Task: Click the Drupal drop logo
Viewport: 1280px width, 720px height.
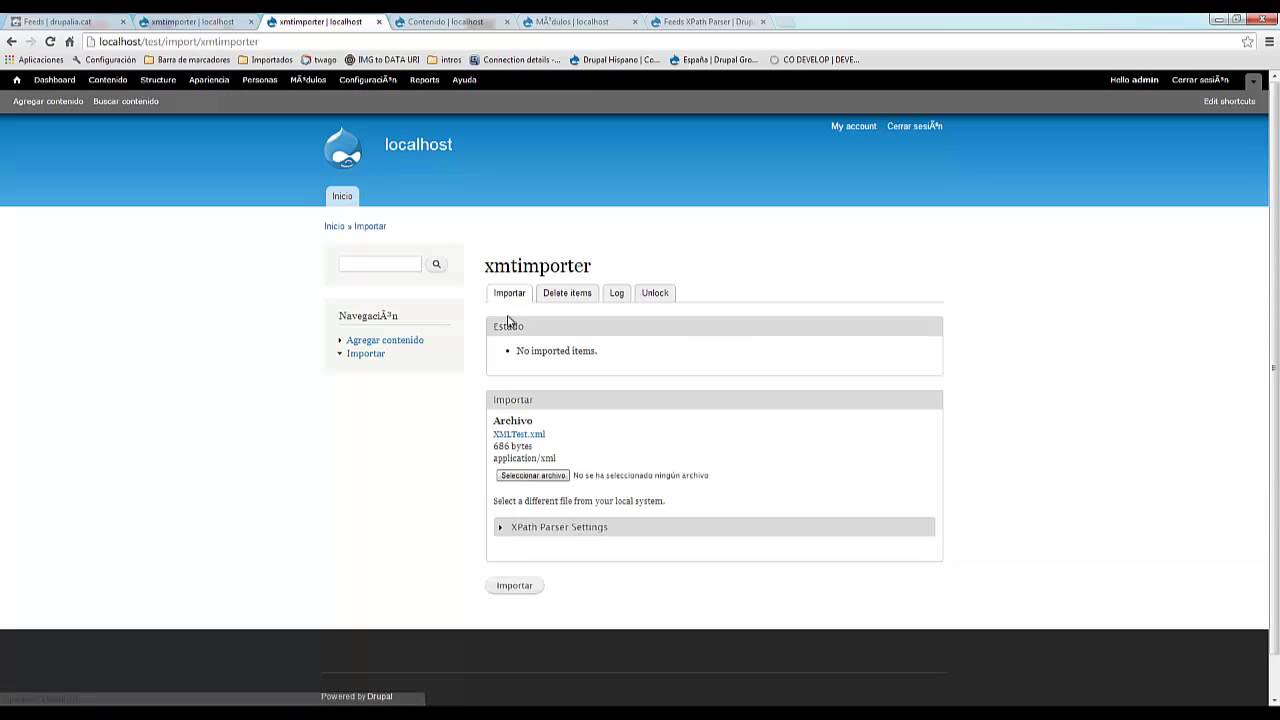Action: pyautogui.click(x=343, y=147)
